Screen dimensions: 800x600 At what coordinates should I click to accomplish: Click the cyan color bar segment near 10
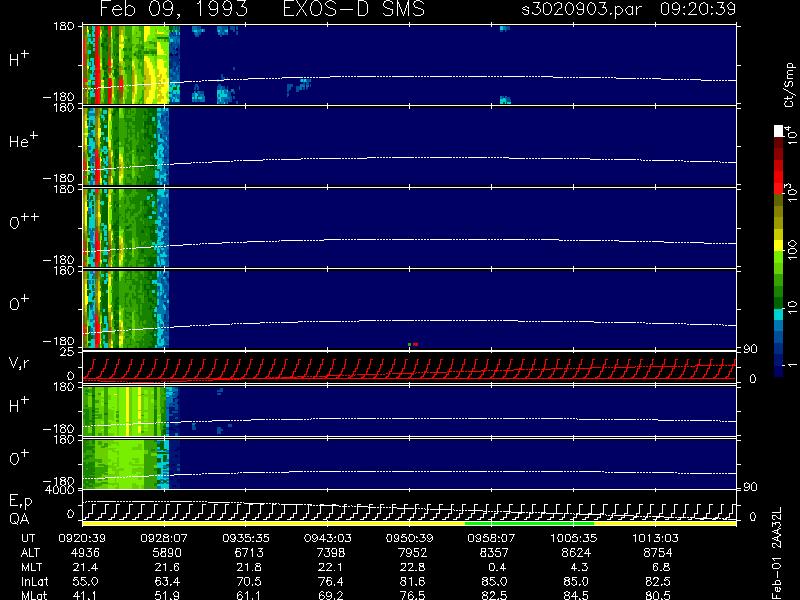pos(779,314)
